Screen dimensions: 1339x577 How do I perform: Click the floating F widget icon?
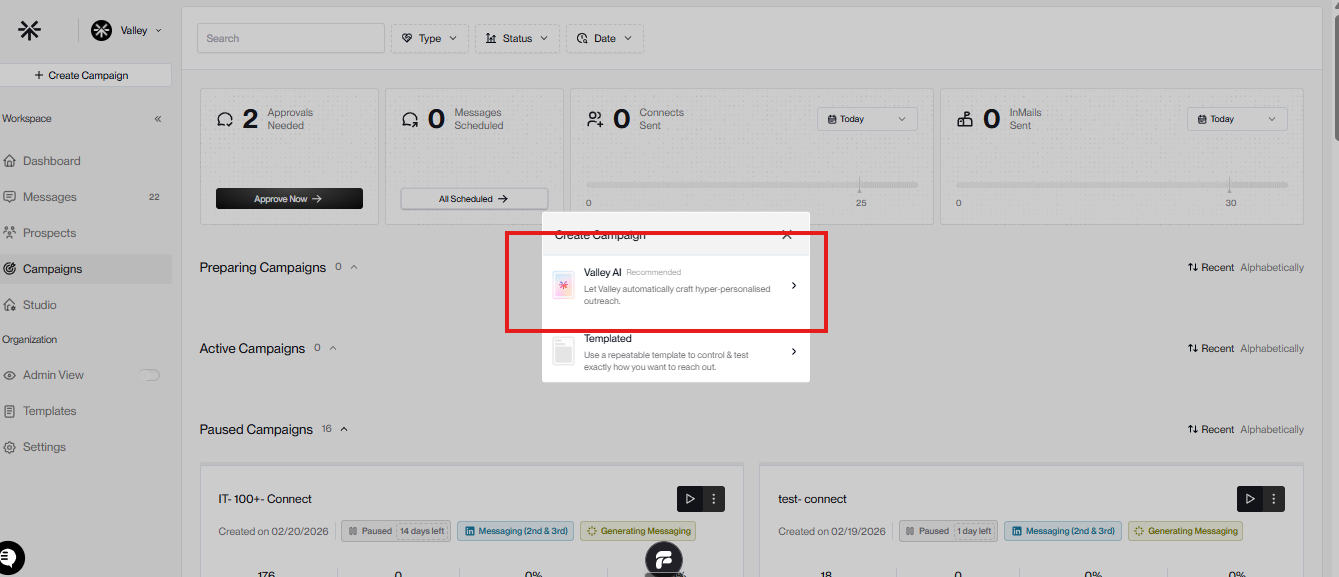point(664,558)
